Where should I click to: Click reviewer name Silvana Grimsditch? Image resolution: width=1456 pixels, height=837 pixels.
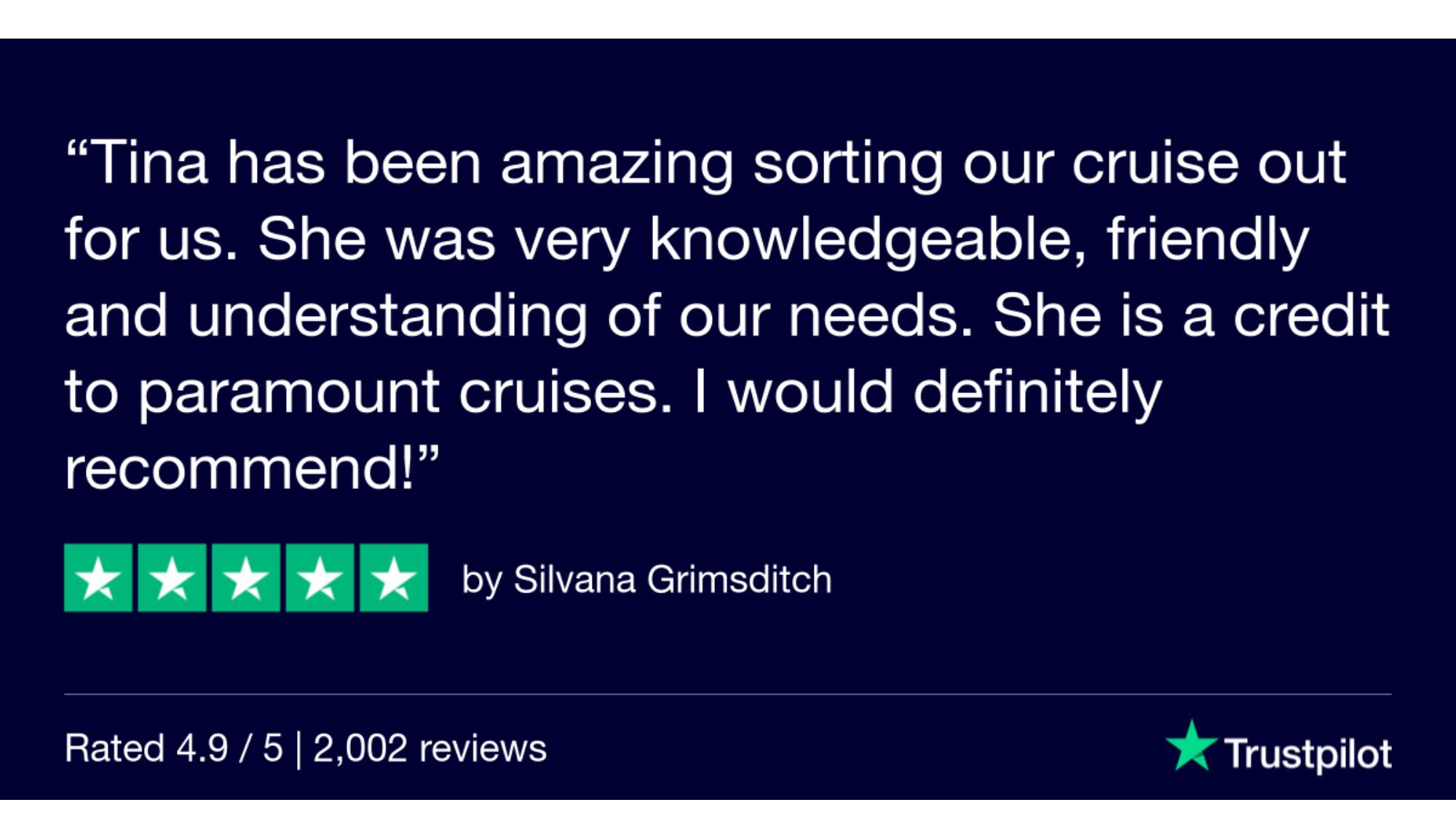tap(673, 580)
